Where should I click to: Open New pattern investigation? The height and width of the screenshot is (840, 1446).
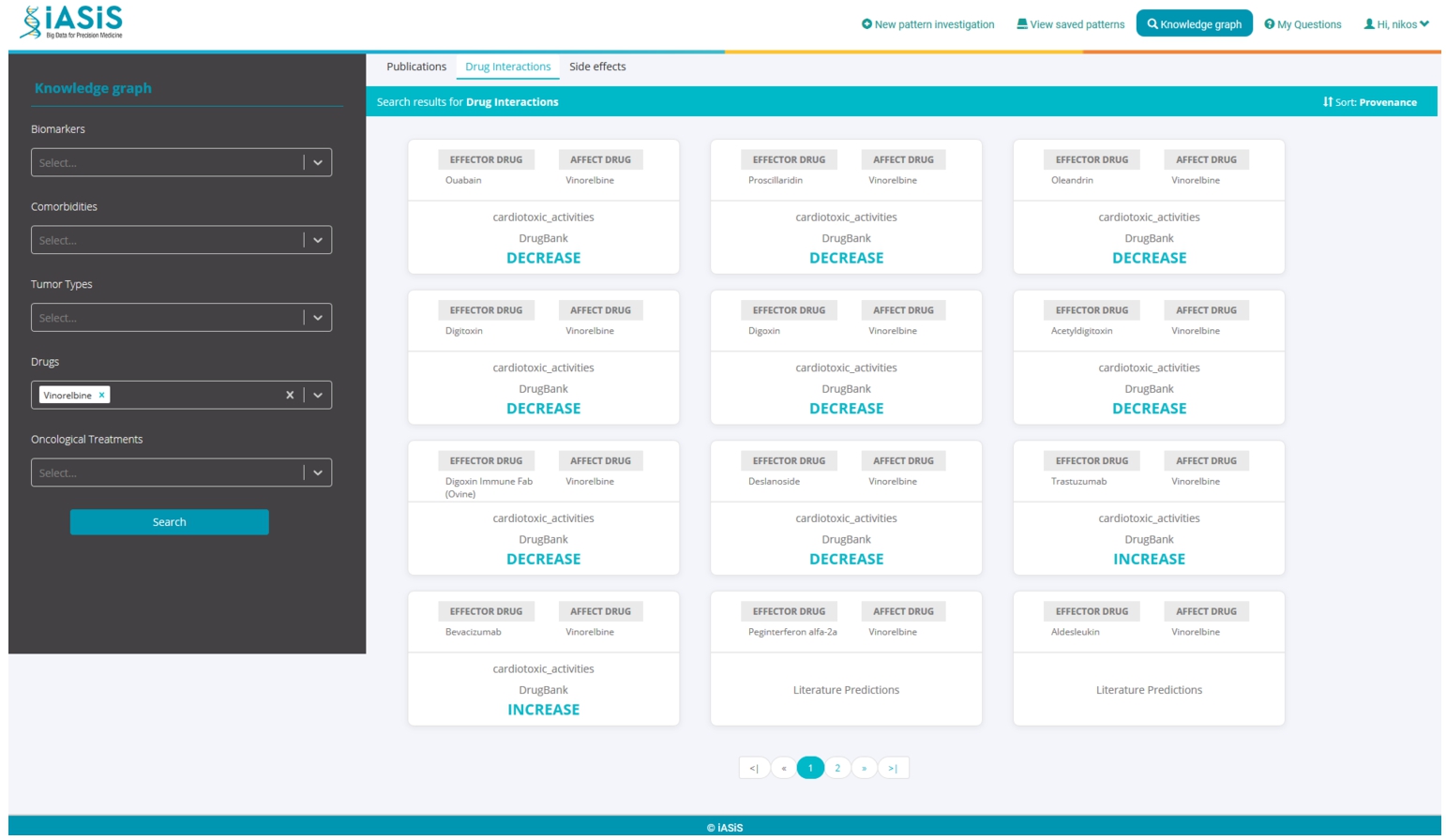928,24
